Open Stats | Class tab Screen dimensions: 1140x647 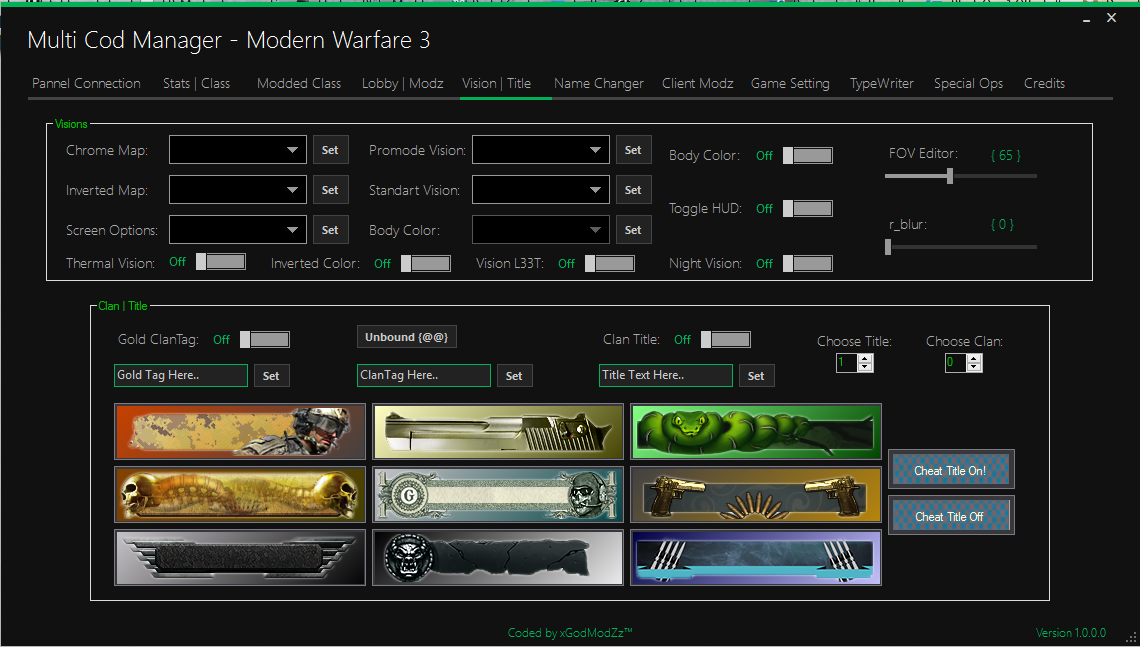196,84
